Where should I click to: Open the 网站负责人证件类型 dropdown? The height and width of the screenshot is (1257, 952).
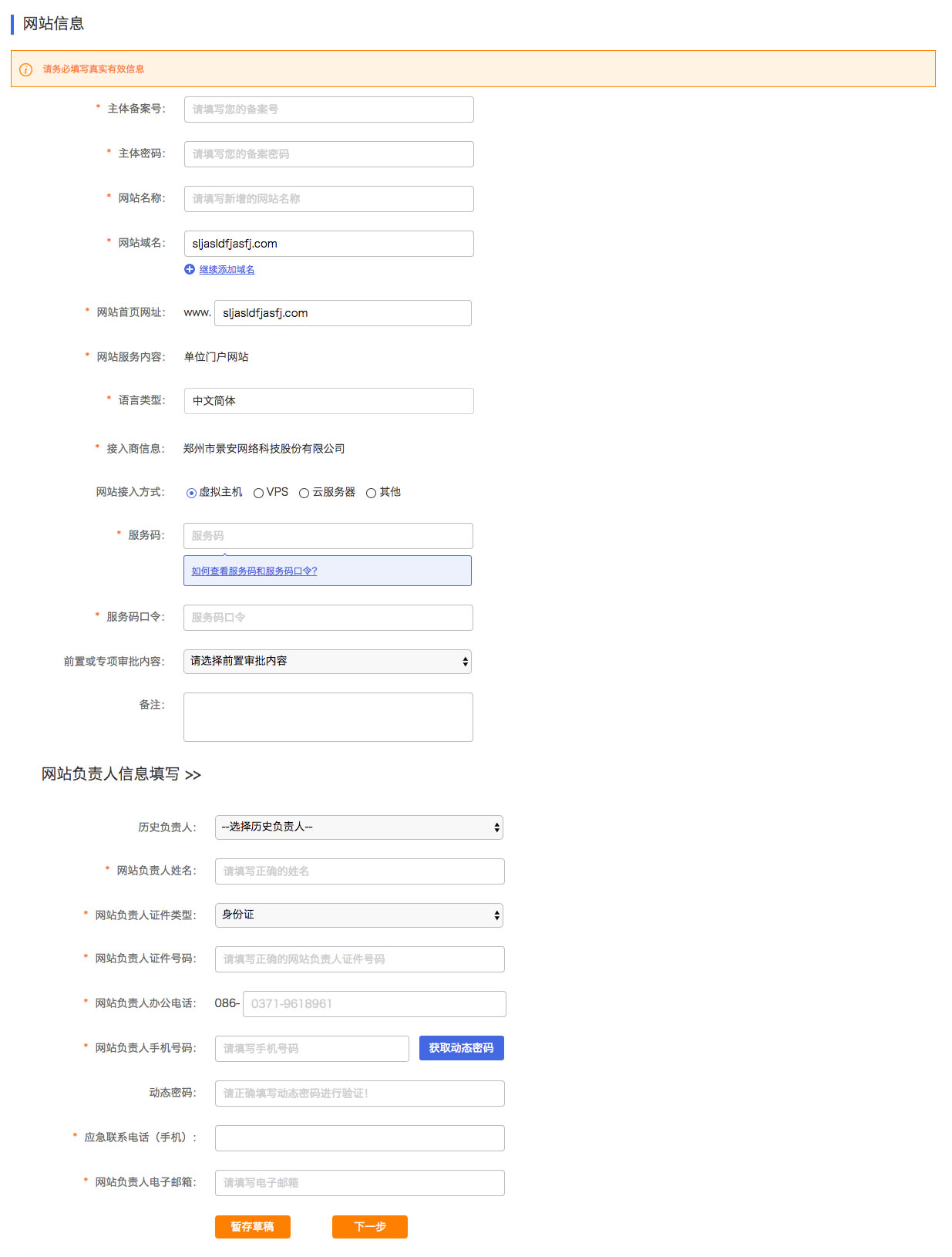(x=358, y=915)
